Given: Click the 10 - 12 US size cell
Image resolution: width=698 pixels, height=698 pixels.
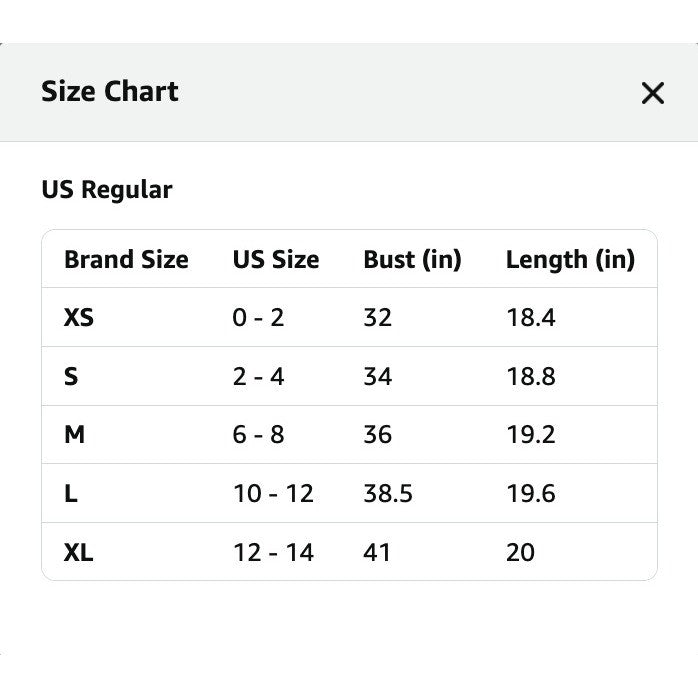Looking at the screenshot, I should (x=273, y=494).
